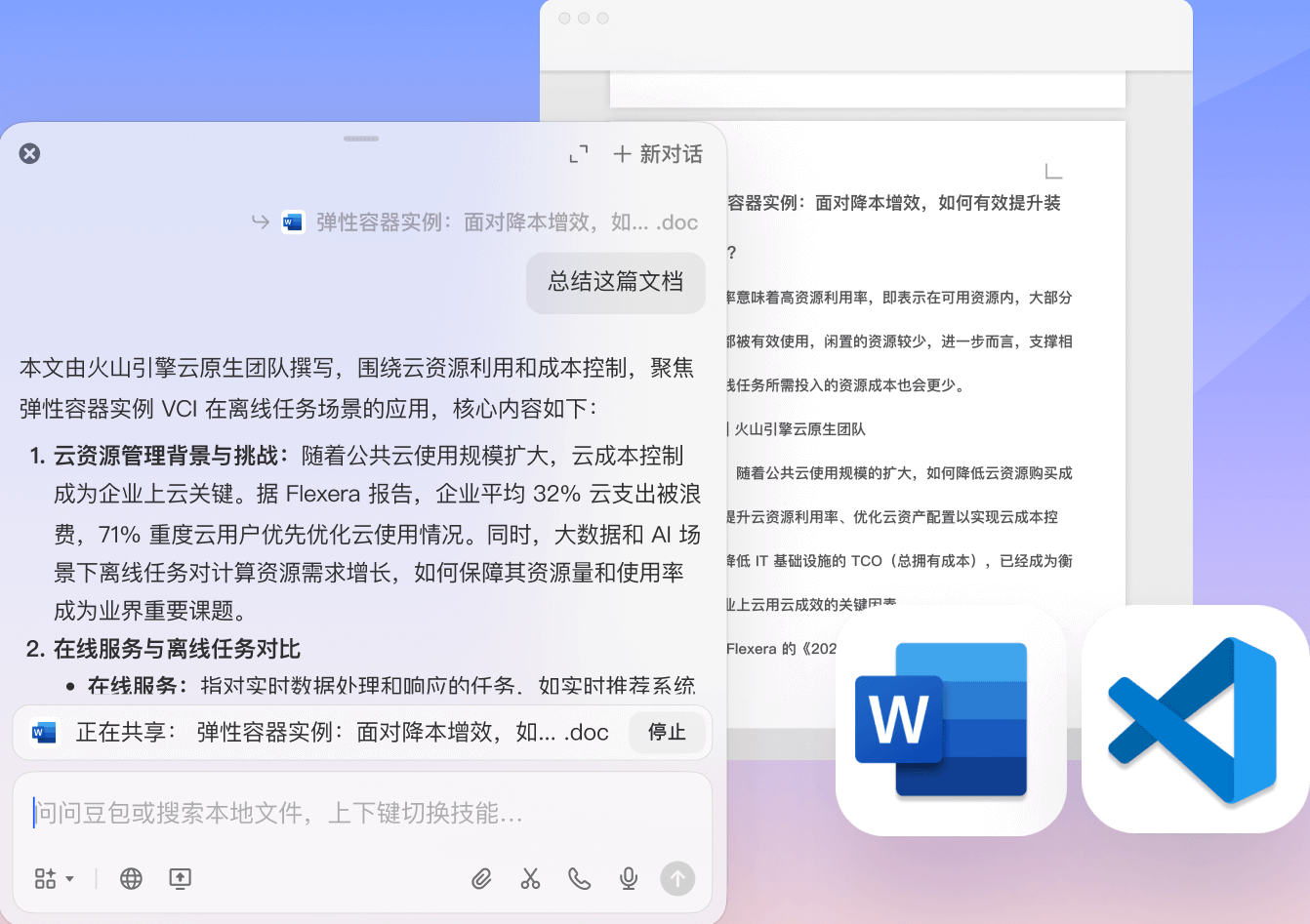Click the reply arrow beside the quoted document
Image resolution: width=1310 pixels, height=924 pixels.
pyautogui.click(x=260, y=221)
